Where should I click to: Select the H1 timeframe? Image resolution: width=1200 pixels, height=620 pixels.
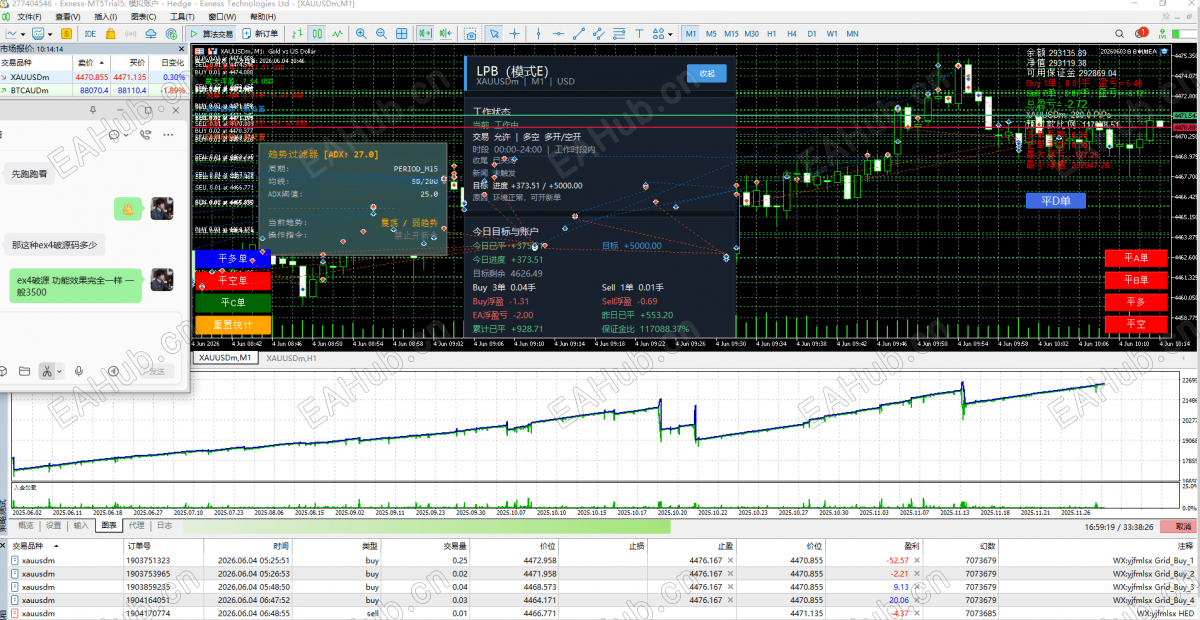pos(772,33)
